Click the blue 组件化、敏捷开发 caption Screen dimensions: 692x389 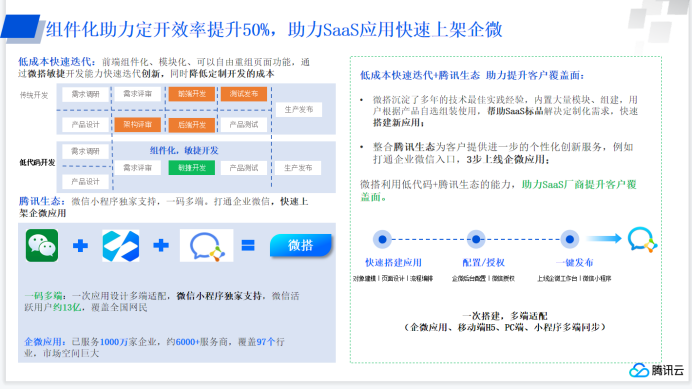[184, 151]
